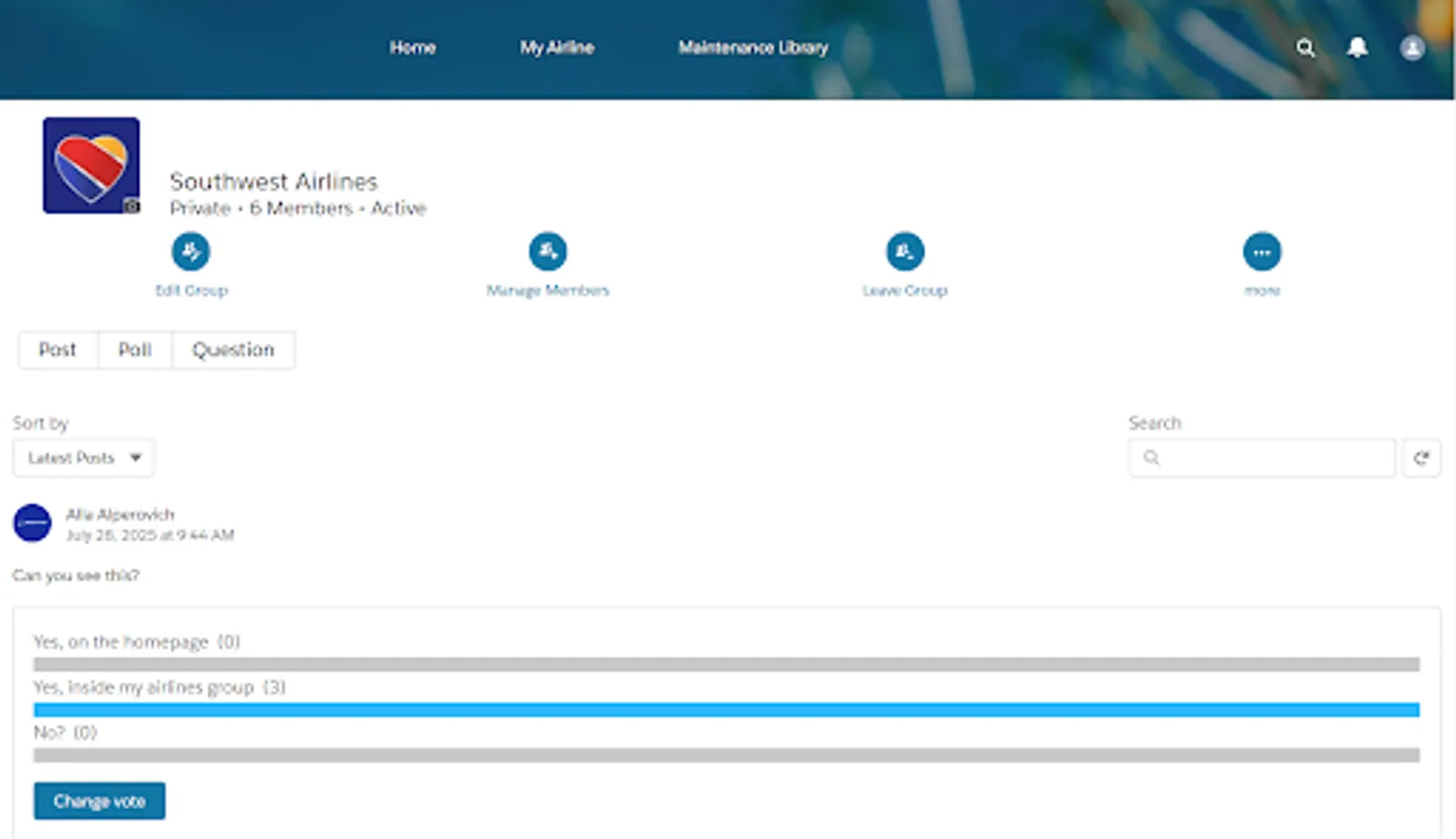This screenshot has height=839, width=1456.
Task: Check notifications via the bell icon
Action: click(x=1357, y=48)
